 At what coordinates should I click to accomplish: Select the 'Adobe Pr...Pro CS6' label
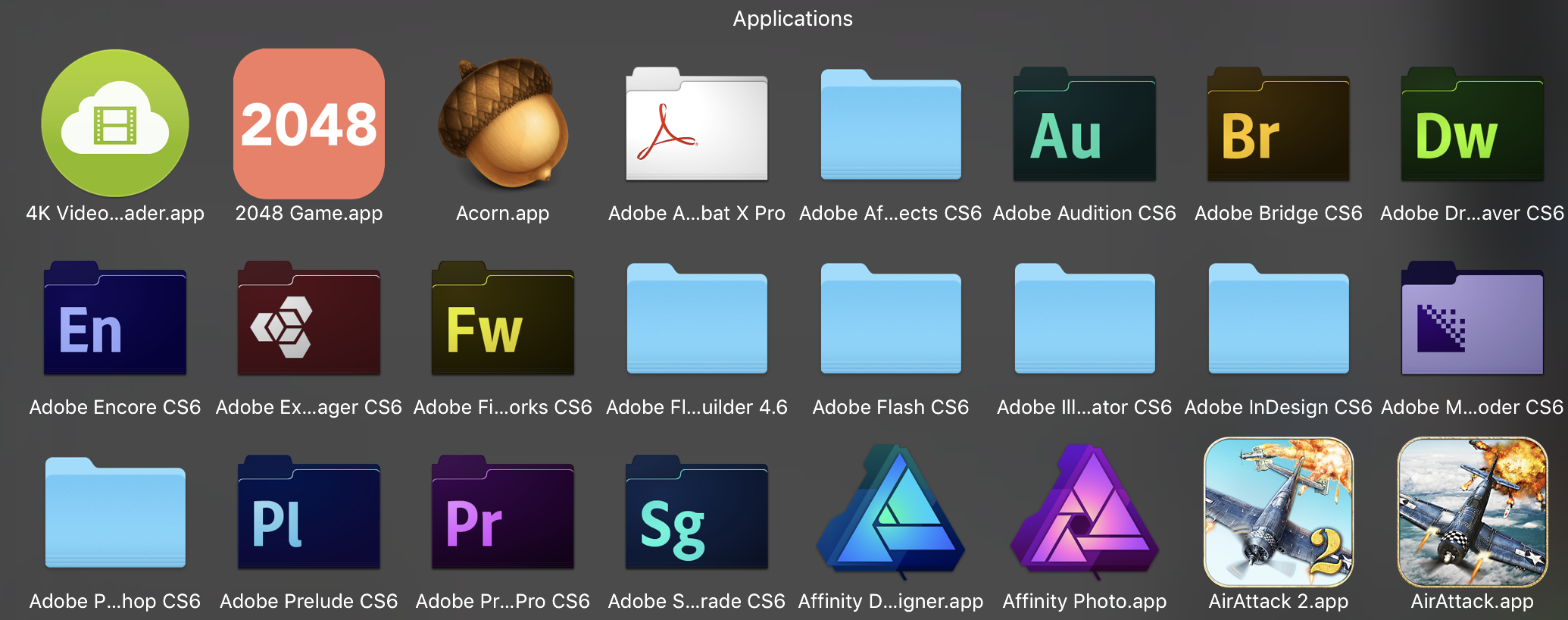[503, 602]
